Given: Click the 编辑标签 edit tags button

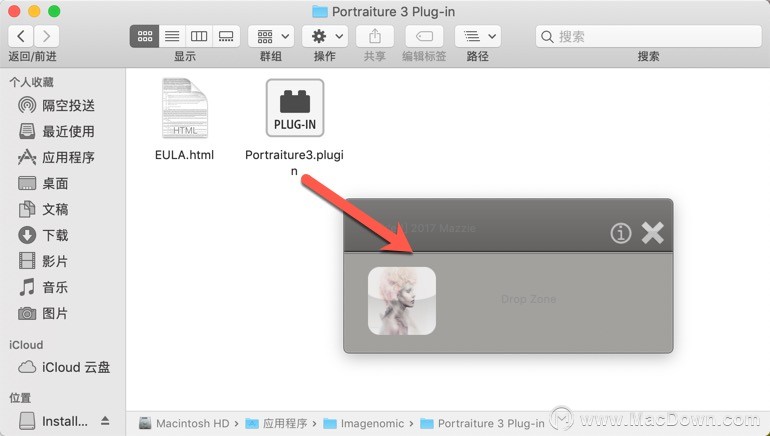Looking at the screenshot, I should pos(424,36).
